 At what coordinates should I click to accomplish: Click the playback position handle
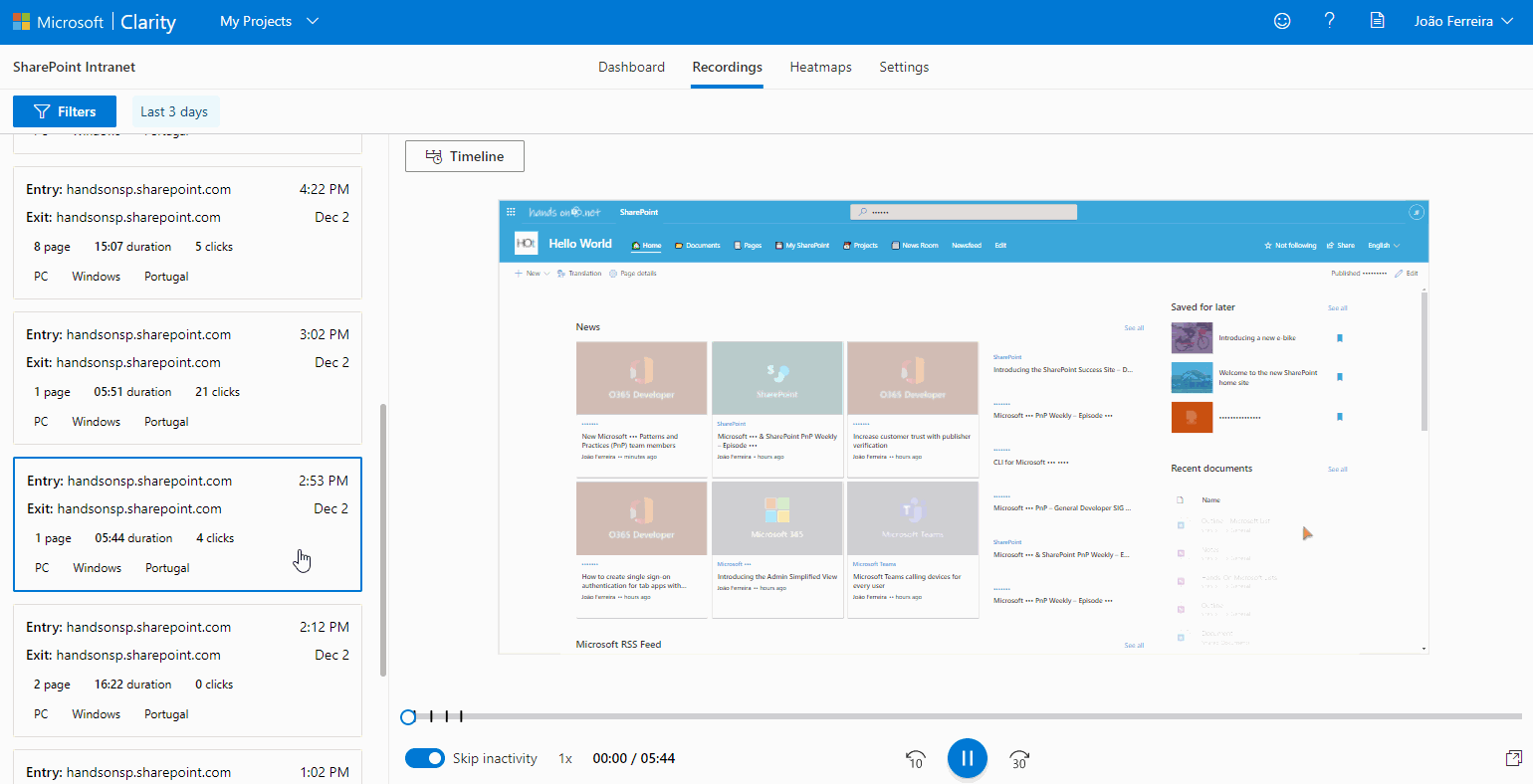[408, 716]
